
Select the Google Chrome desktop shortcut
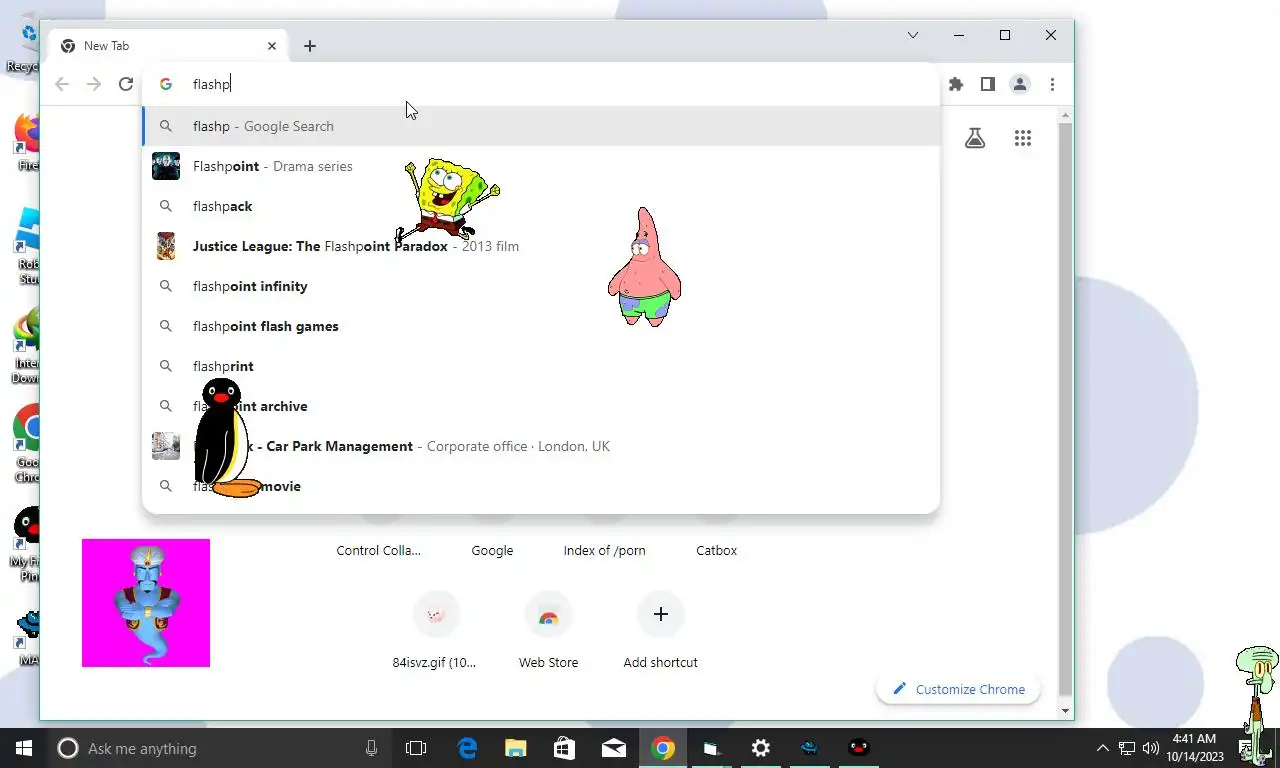[x=27, y=444]
